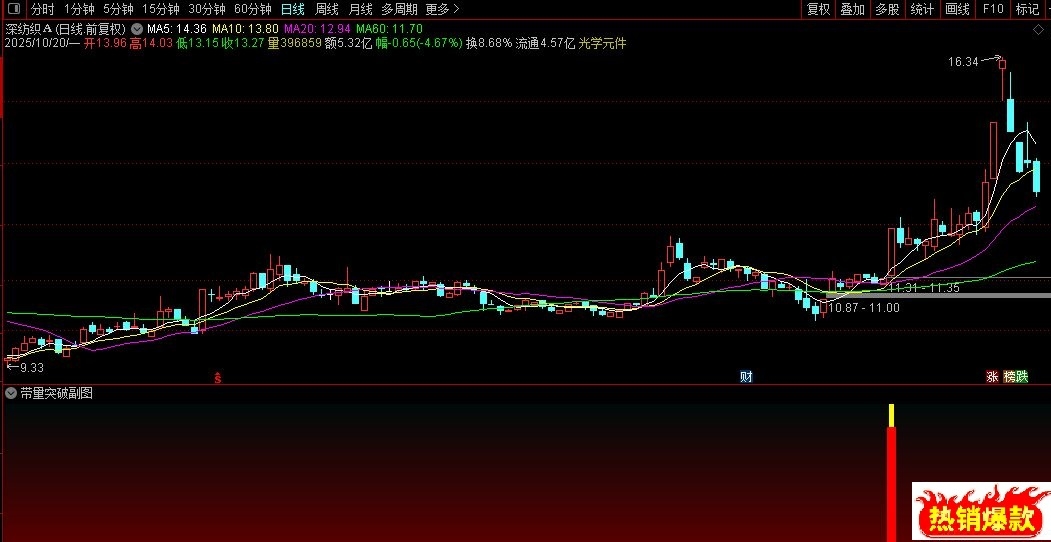Click the 量396859 volume value

point(294,43)
